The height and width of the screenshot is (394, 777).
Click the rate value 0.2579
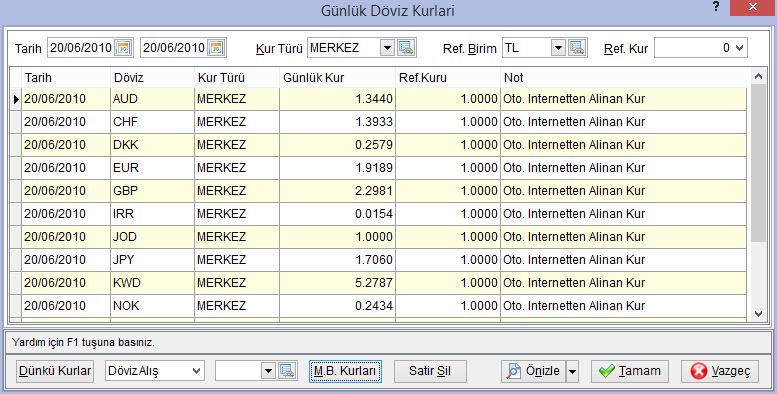coord(374,145)
